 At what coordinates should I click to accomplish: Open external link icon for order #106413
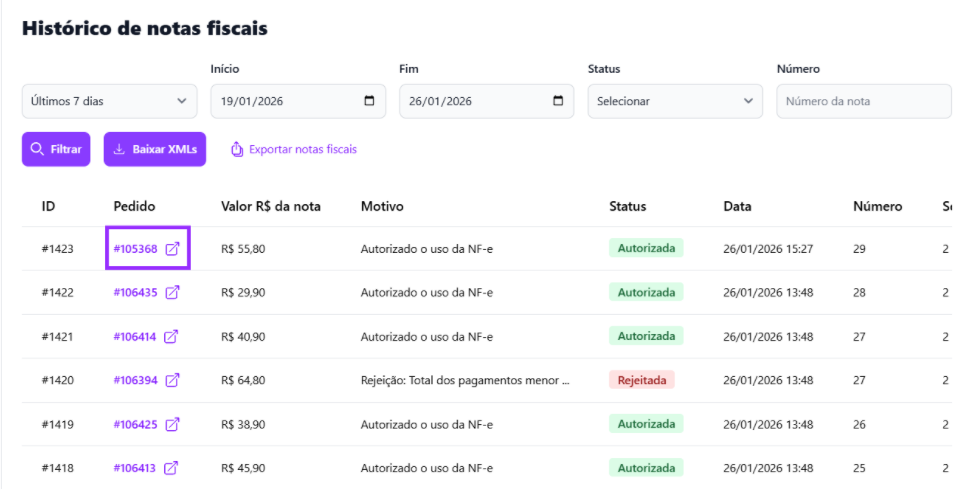tap(171, 468)
